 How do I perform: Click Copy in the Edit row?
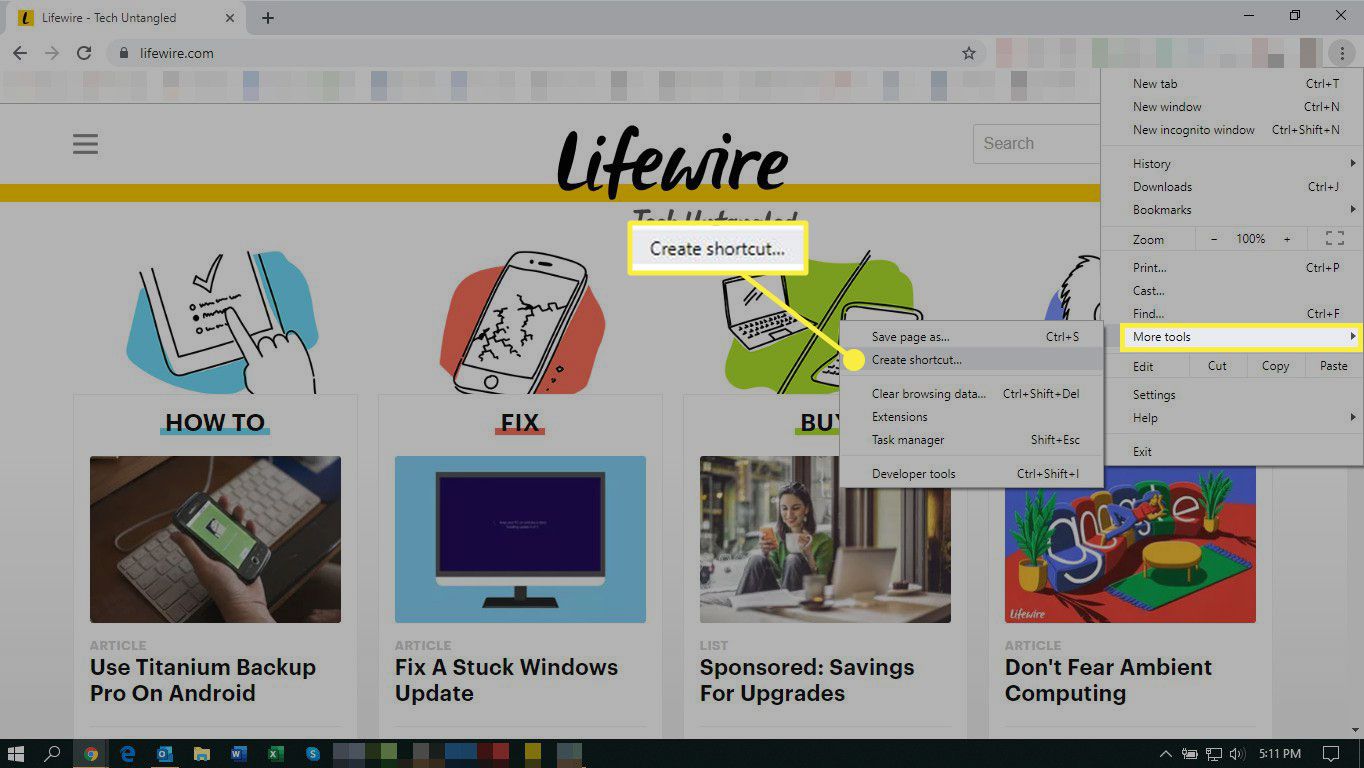point(1275,366)
